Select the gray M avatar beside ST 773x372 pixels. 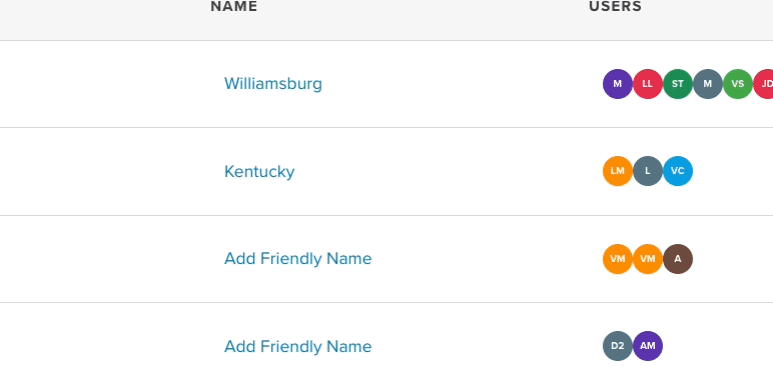tap(707, 84)
